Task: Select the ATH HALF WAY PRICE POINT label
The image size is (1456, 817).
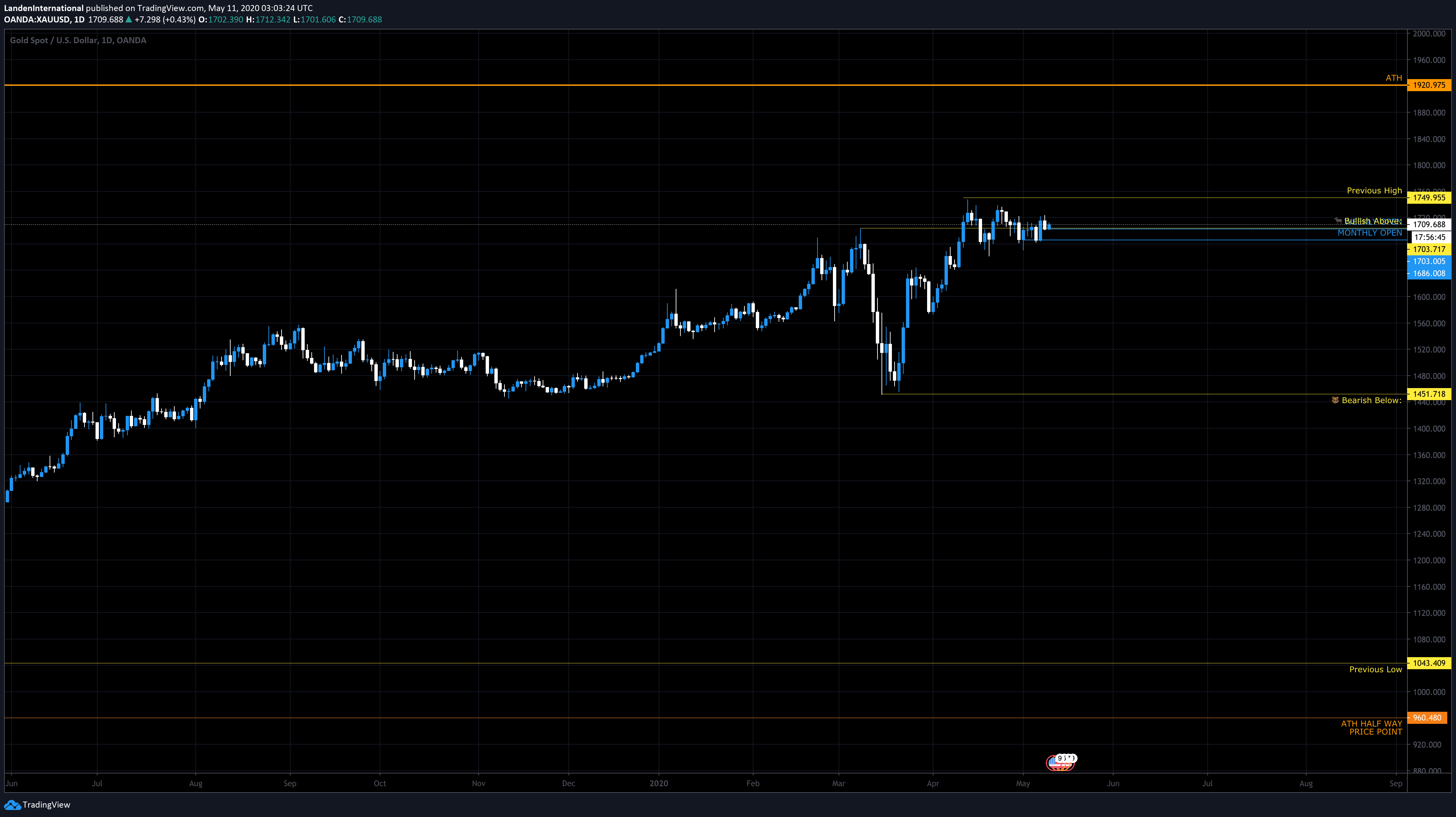Action: 1371,728
